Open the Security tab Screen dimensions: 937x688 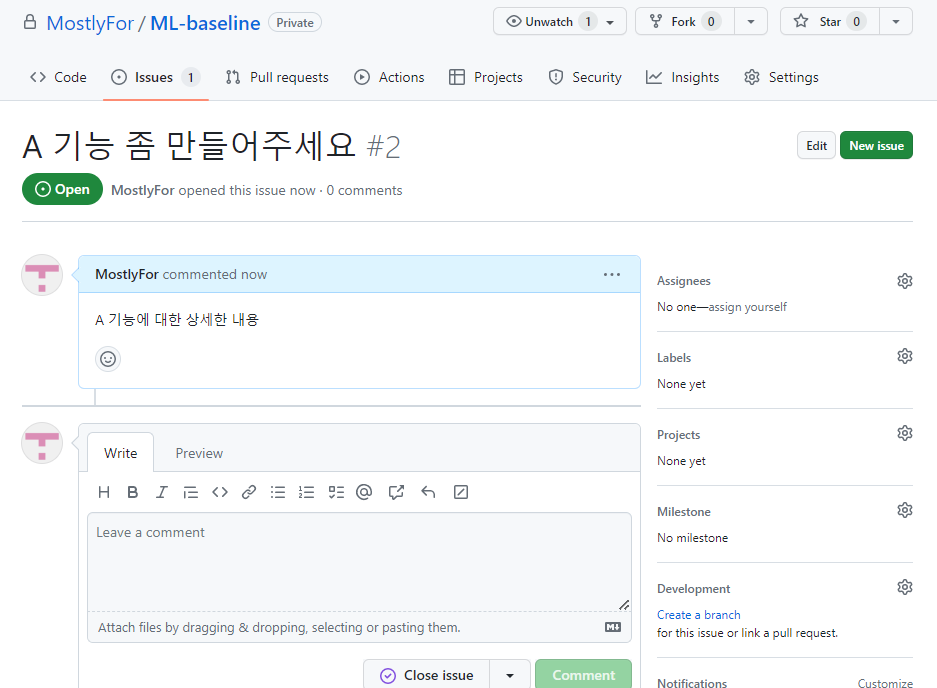coord(585,77)
